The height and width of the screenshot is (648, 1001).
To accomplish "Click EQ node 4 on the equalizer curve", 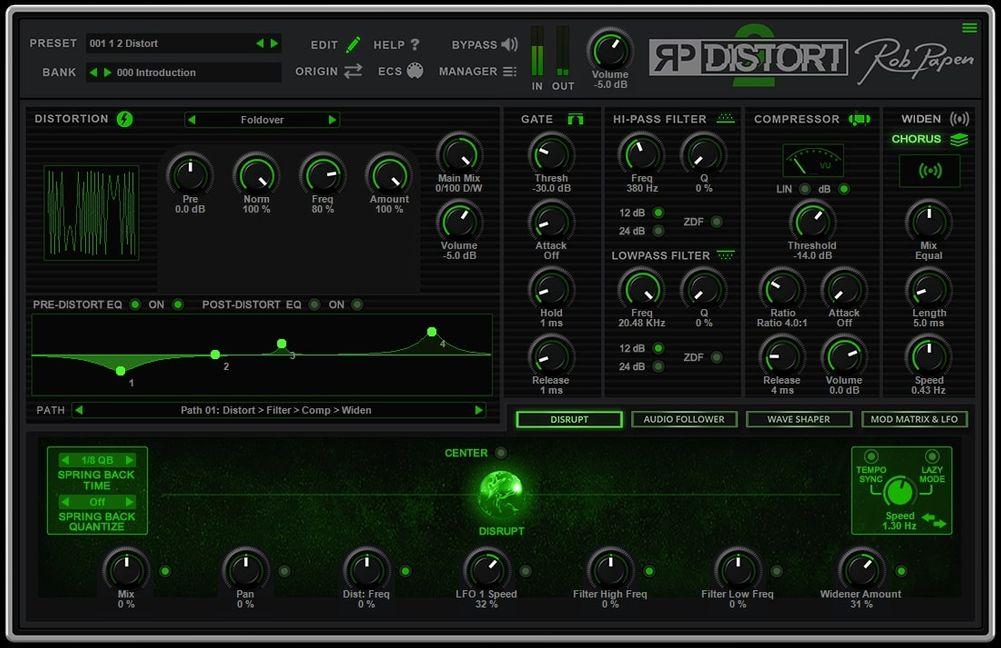I will pyautogui.click(x=431, y=329).
